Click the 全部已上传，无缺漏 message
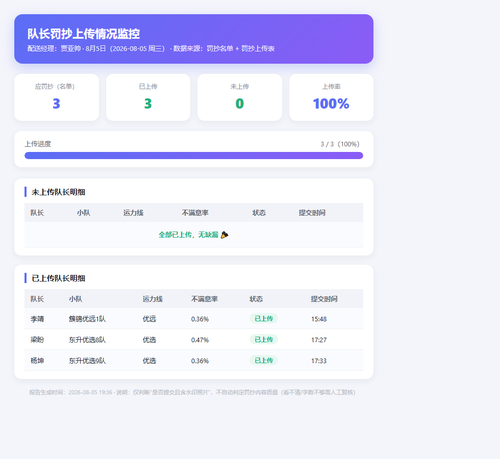The image size is (500, 459). tap(188, 235)
